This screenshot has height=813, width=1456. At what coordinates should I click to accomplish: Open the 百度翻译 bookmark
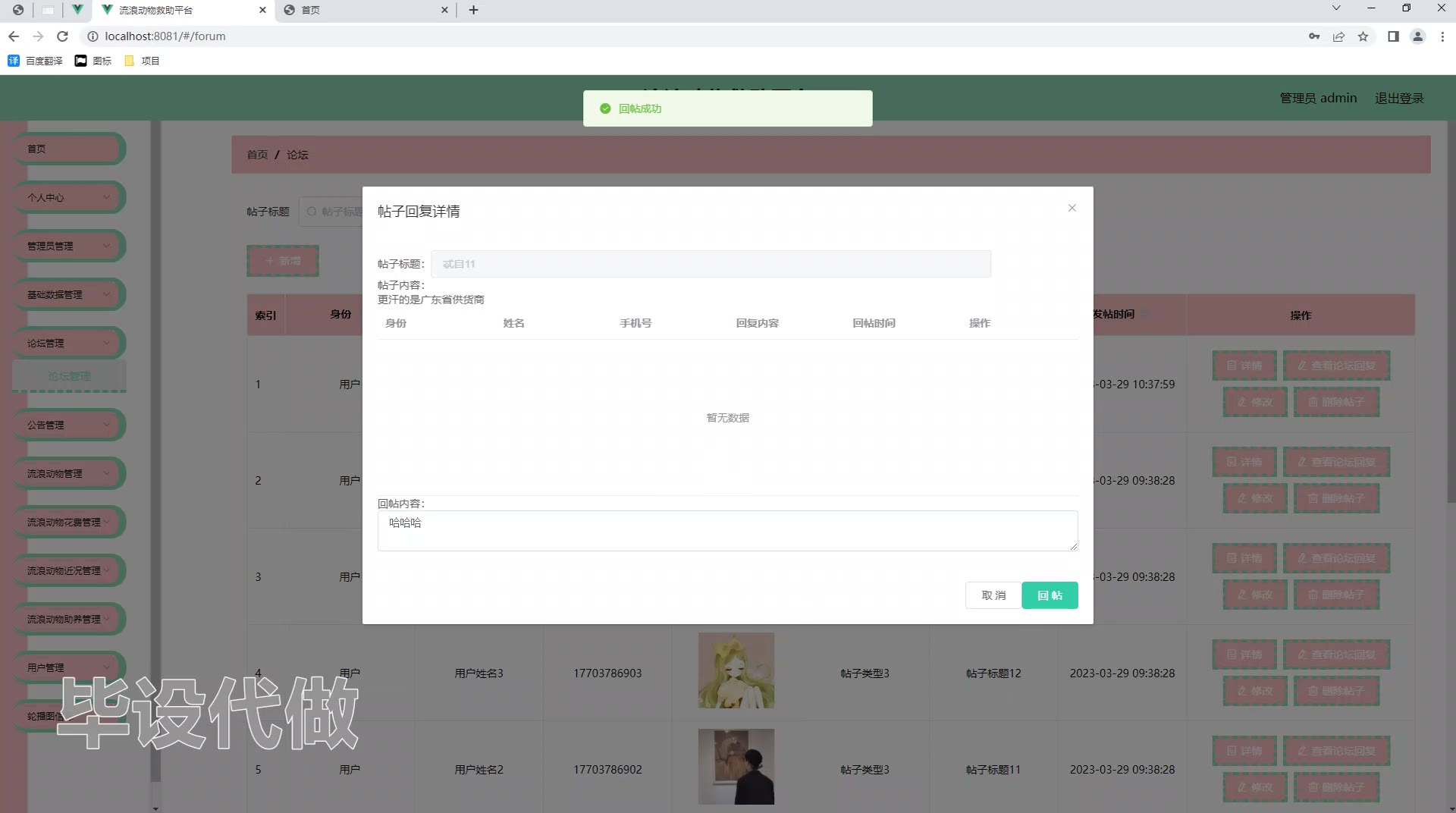(35, 61)
